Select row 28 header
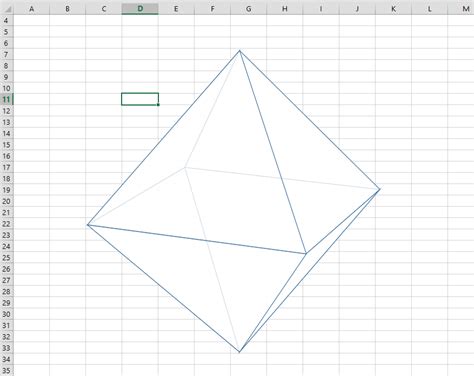Viewport: 474px width, 376px height. (x=7, y=292)
